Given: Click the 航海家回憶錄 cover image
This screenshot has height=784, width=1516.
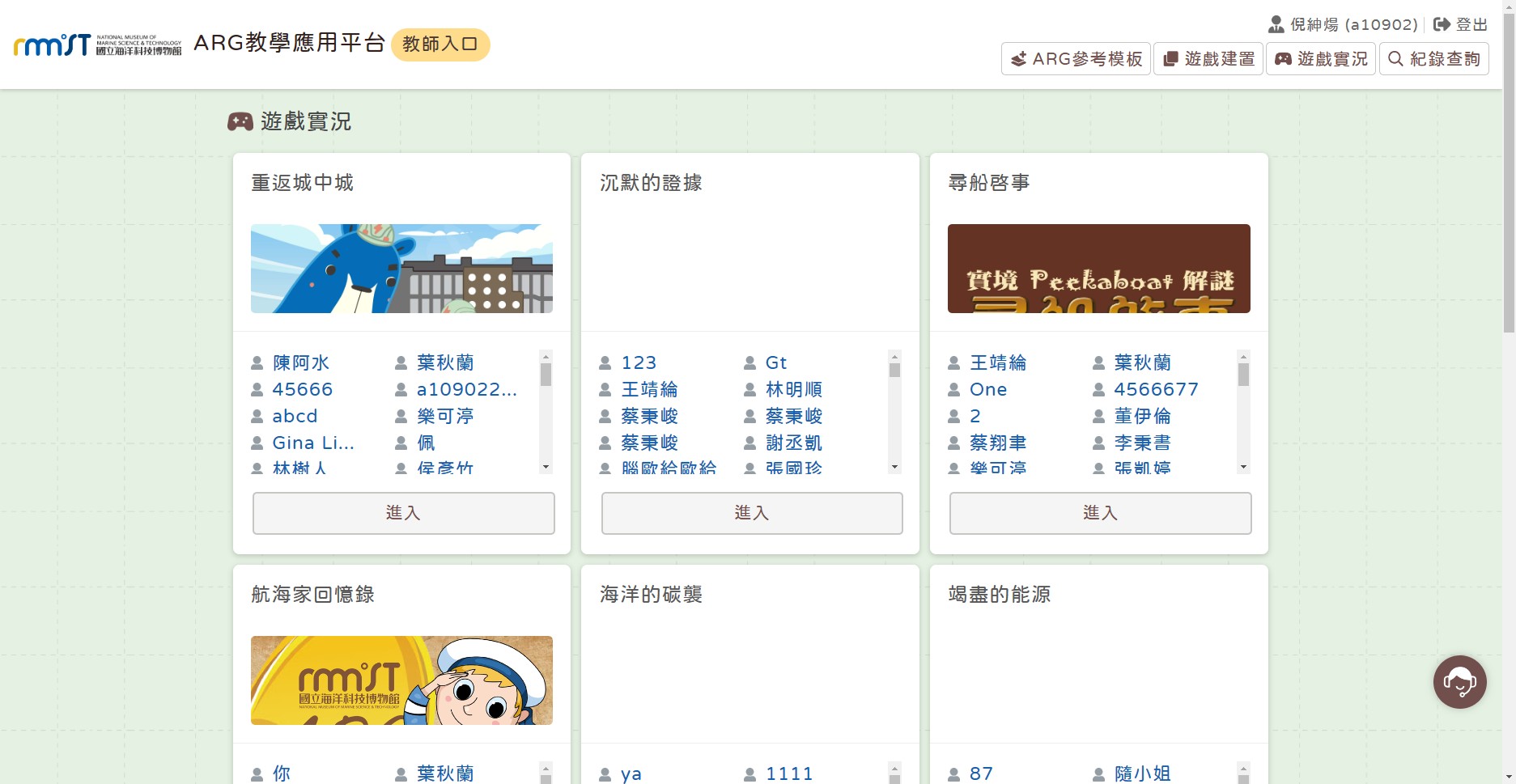Looking at the screenshot, I should click(401, 680).
